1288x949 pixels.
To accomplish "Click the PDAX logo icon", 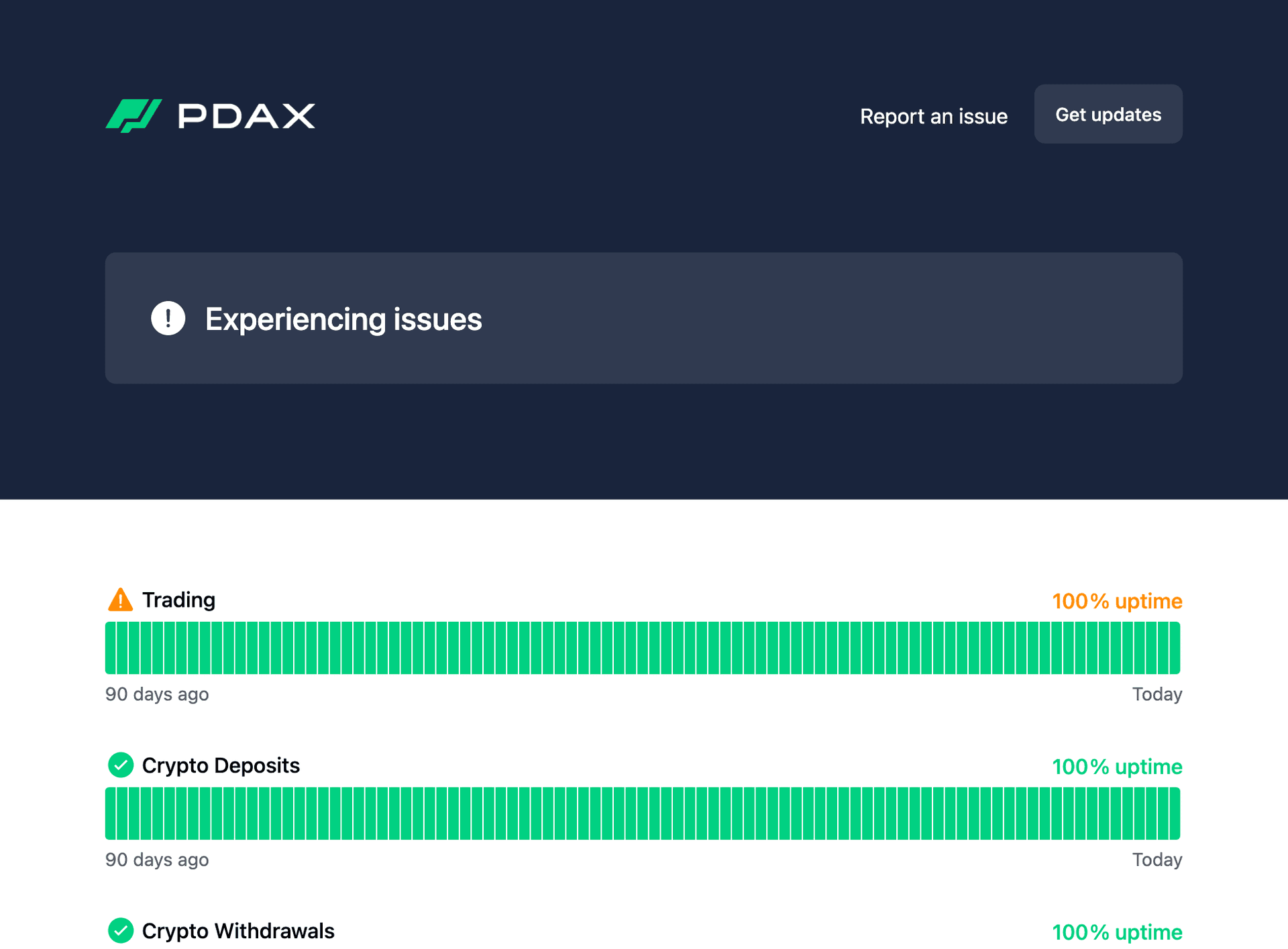I will (133, 115).
